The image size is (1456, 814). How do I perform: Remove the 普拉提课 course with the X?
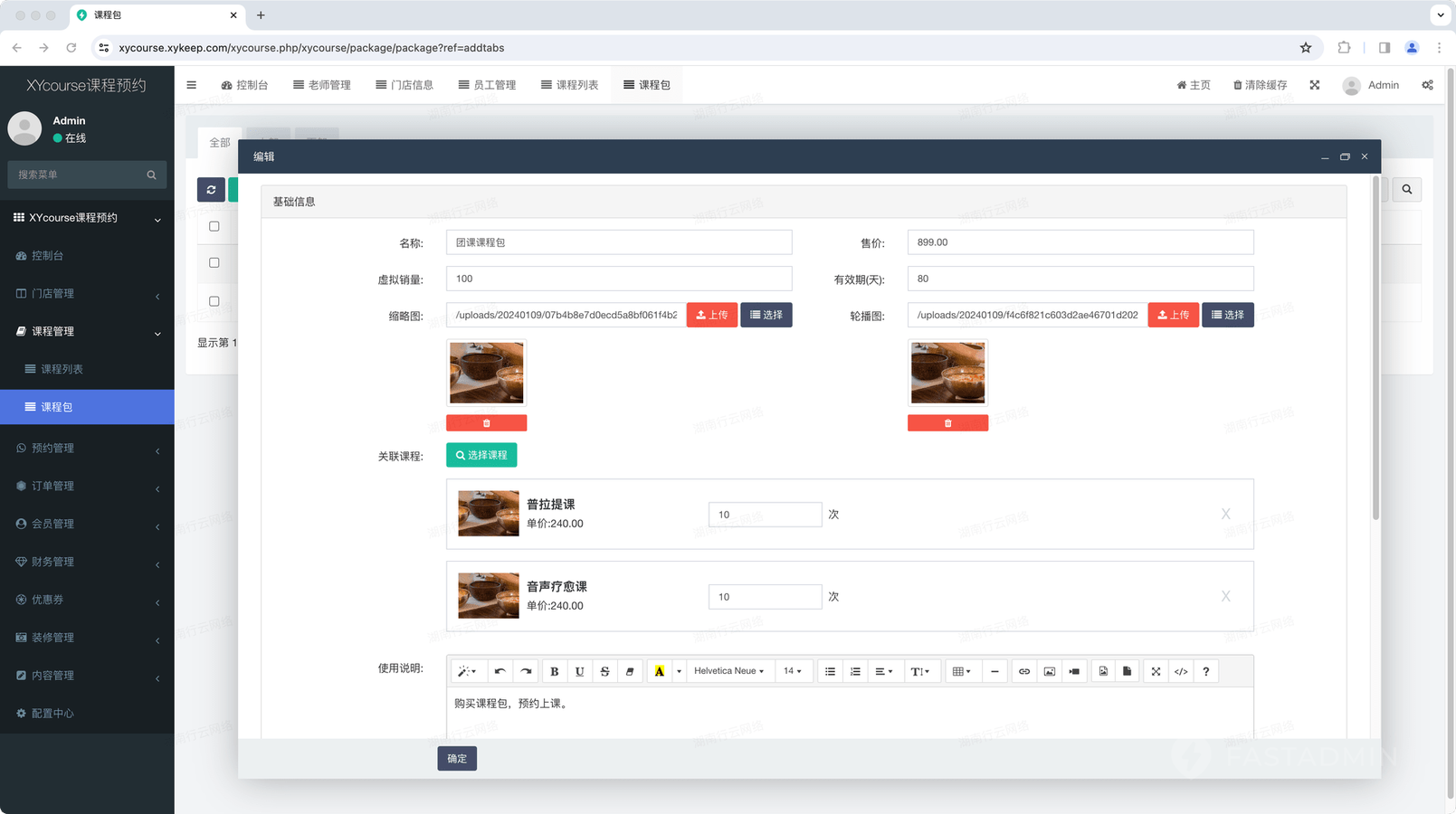(1225, 514)
